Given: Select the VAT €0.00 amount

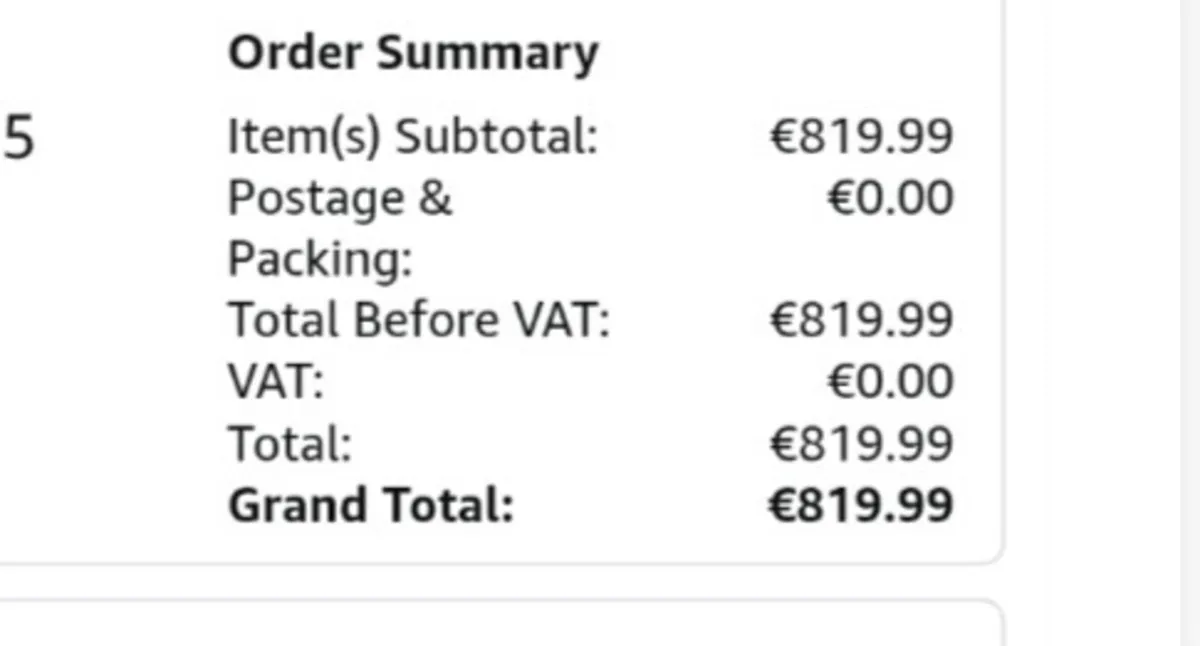Looking at the screenshot, I should point(890,382).
